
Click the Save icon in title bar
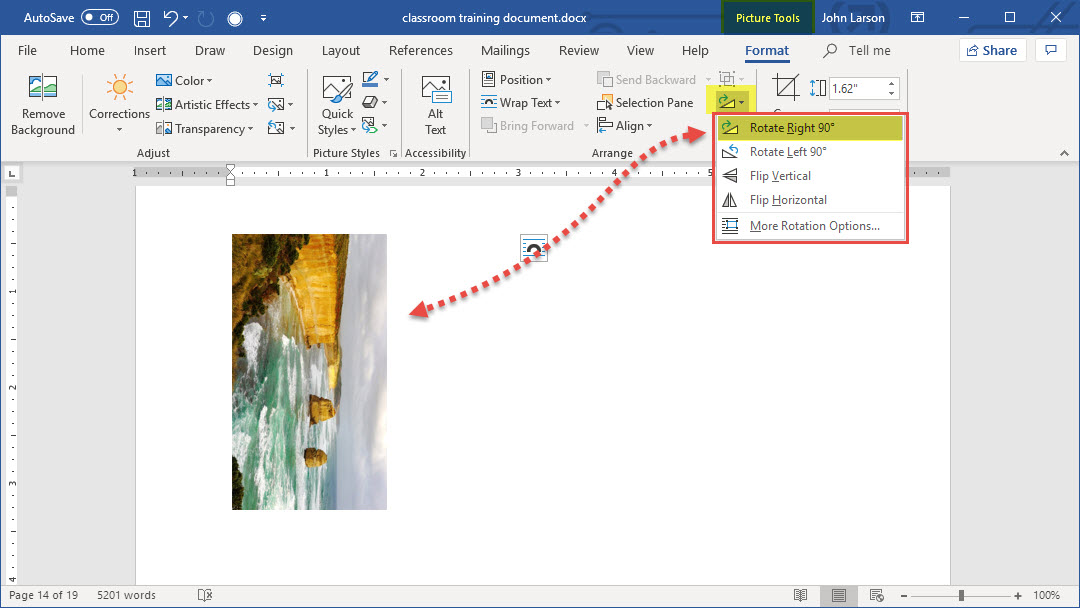142,18
